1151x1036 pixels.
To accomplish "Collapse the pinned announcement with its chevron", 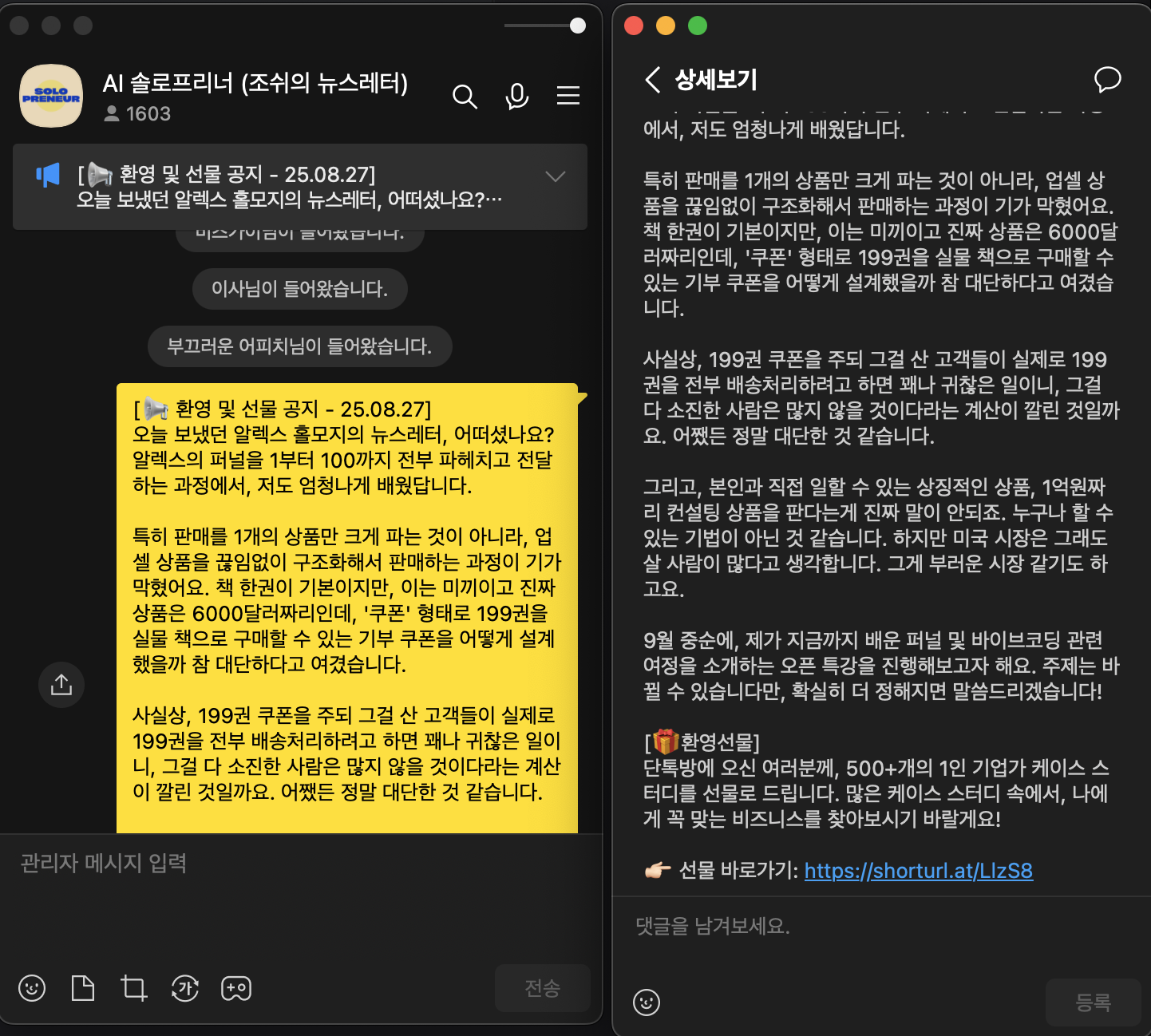I will point(555,177).
